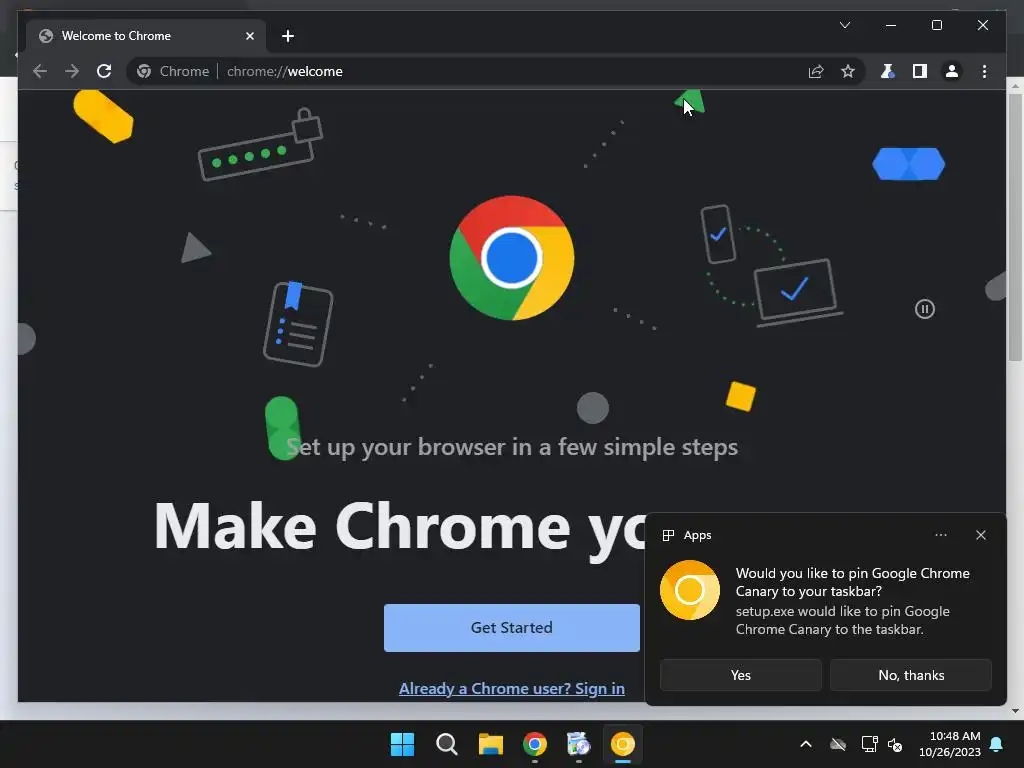Open the notification bell

coord(997,744)
